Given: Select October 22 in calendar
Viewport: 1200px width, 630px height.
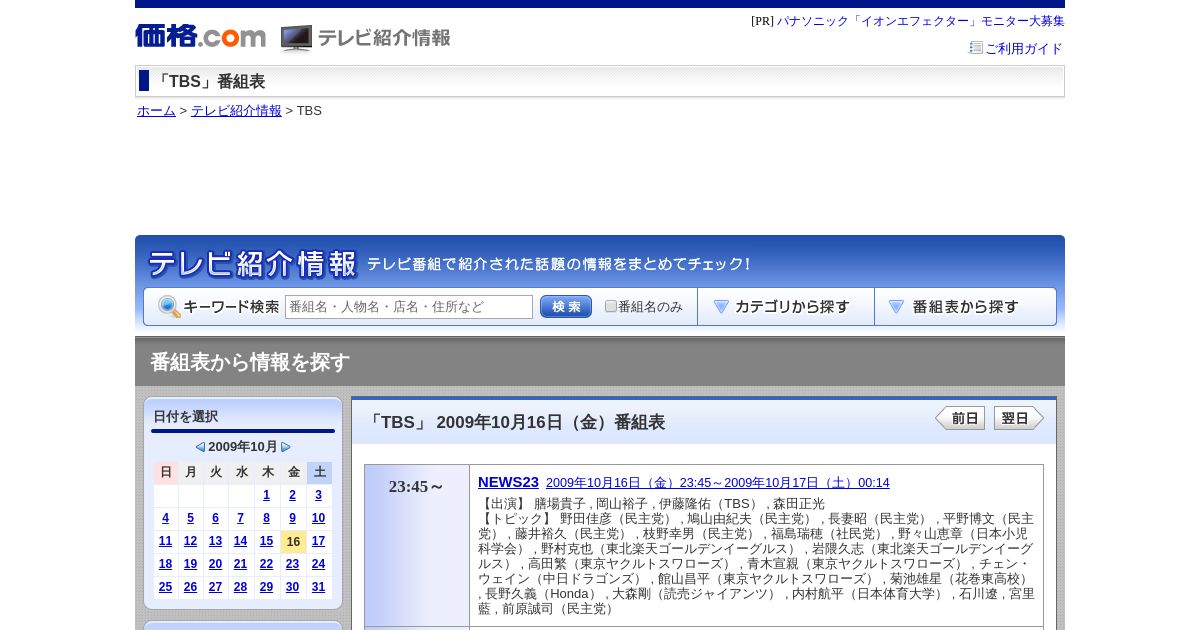Looking at the screenshot, I should pyautogui.click(x=267, y=564).
